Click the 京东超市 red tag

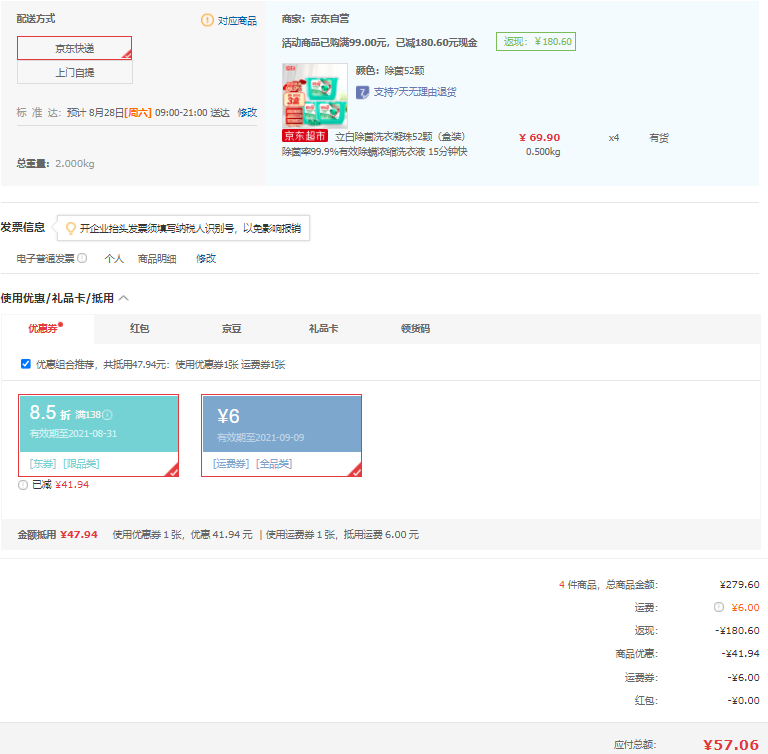click(305, 136)
